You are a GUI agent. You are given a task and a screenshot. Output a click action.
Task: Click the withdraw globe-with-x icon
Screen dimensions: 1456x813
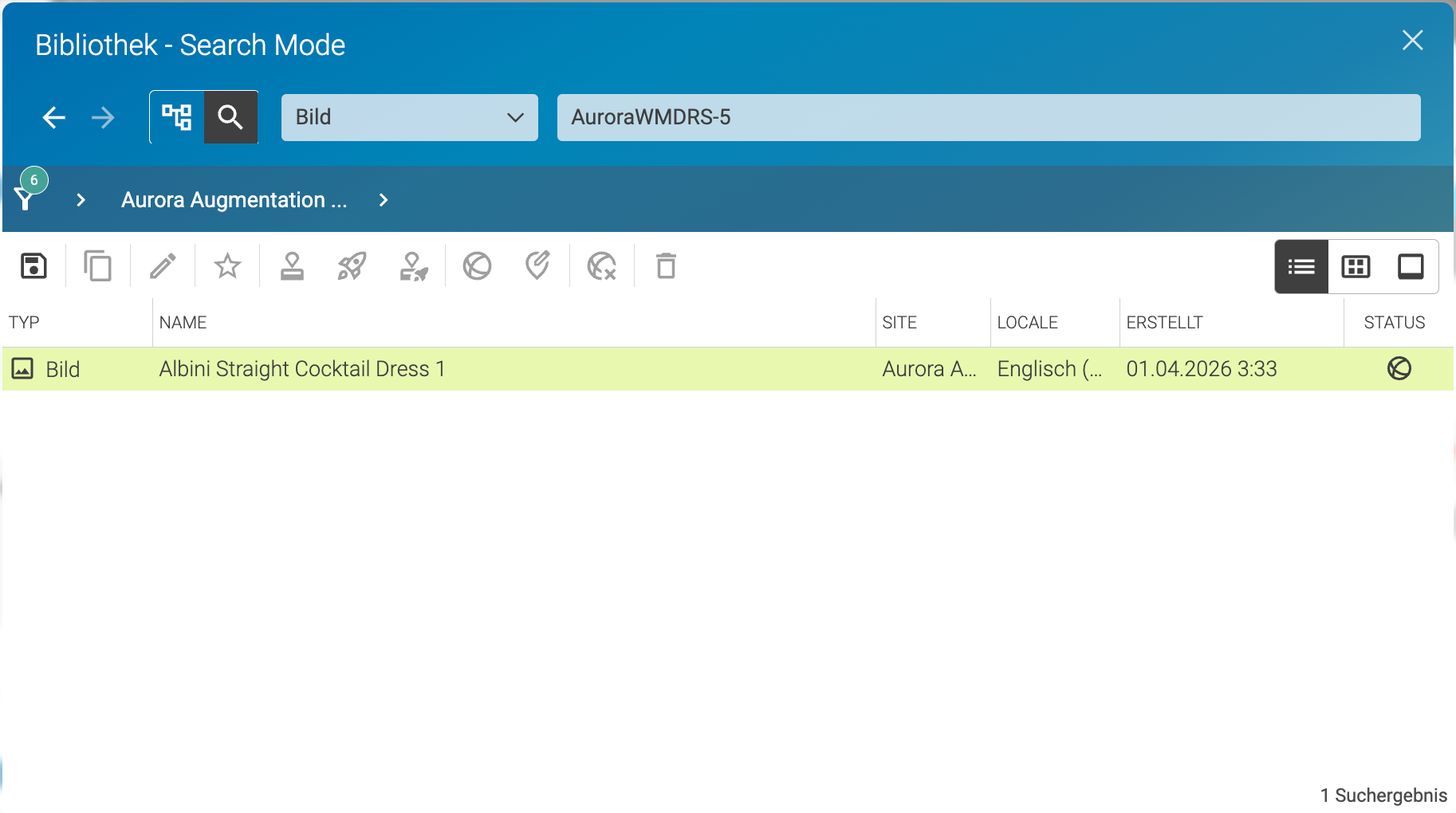(x=601, y=266)
